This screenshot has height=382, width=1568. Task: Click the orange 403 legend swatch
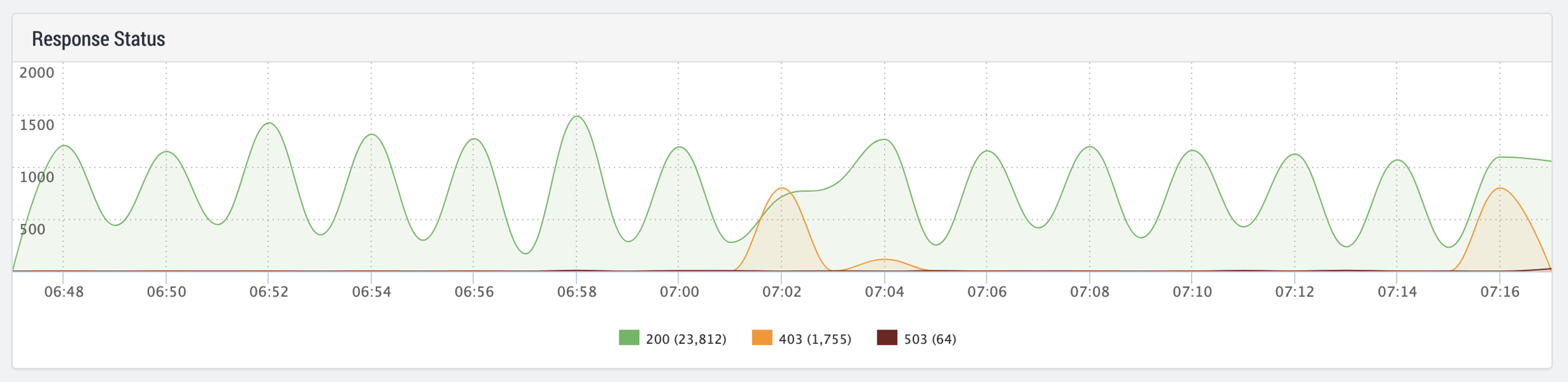[x=762, y=338]
